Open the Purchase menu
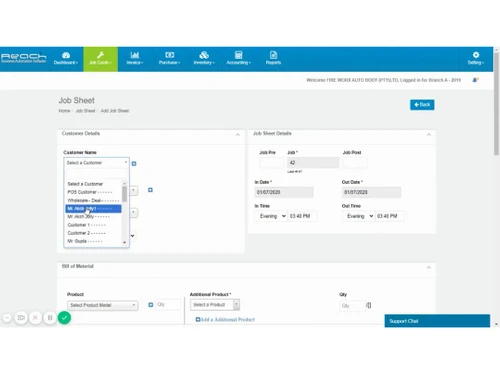The image size is (500, 375). tap(169, 59)
